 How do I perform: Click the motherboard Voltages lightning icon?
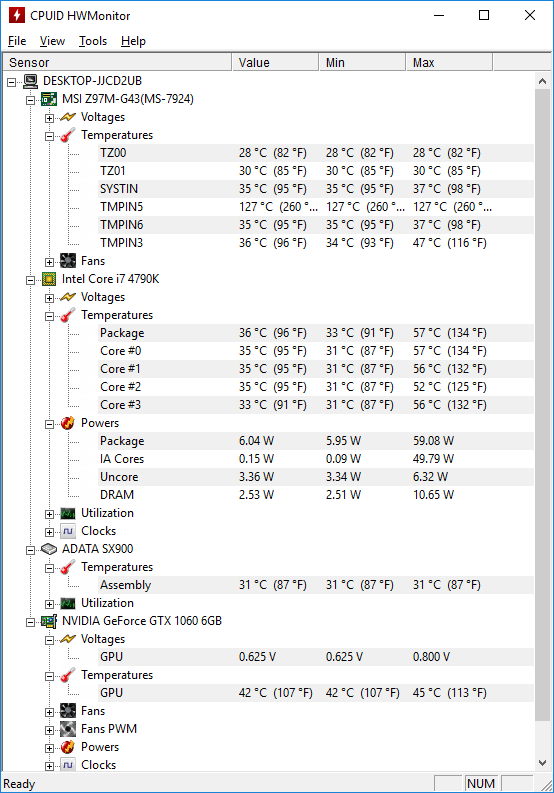click(x=68, y=117)
